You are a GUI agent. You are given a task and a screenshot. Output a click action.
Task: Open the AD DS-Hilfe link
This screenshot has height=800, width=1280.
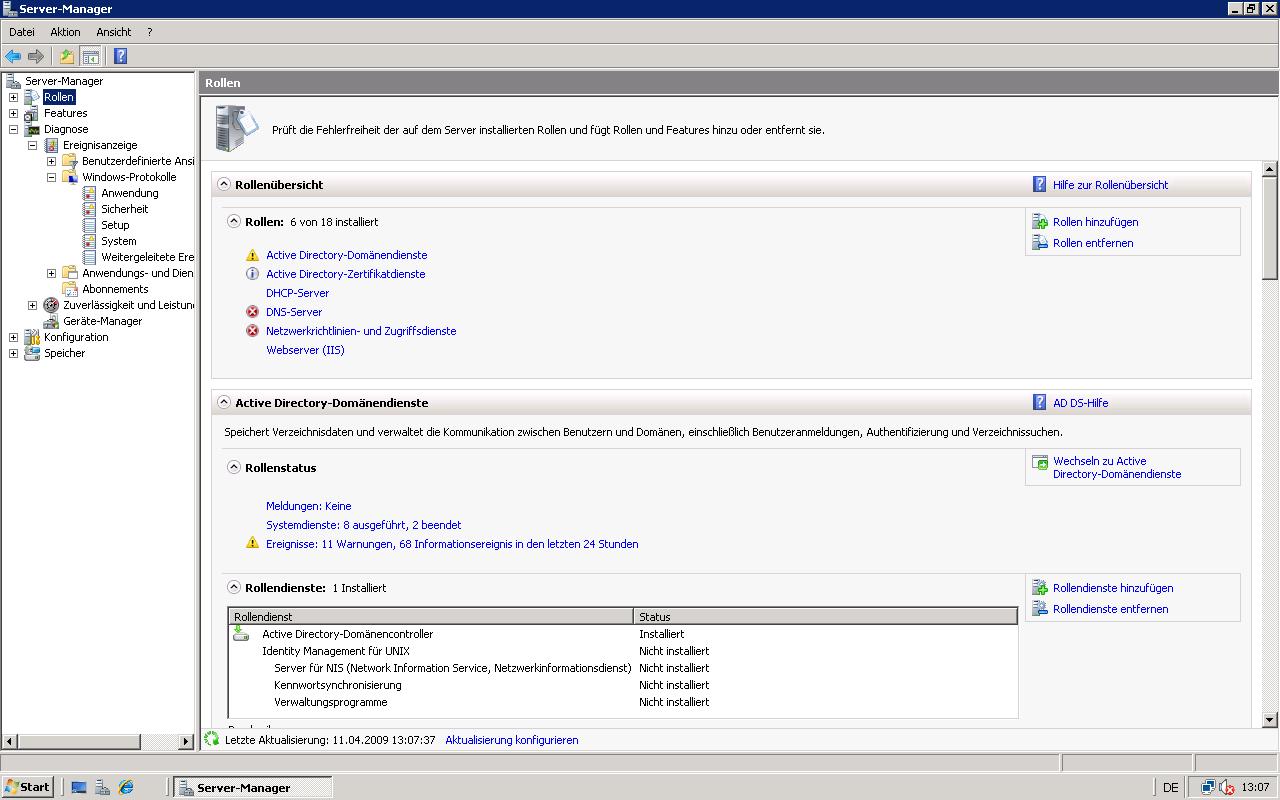(x=1080, y=403)
